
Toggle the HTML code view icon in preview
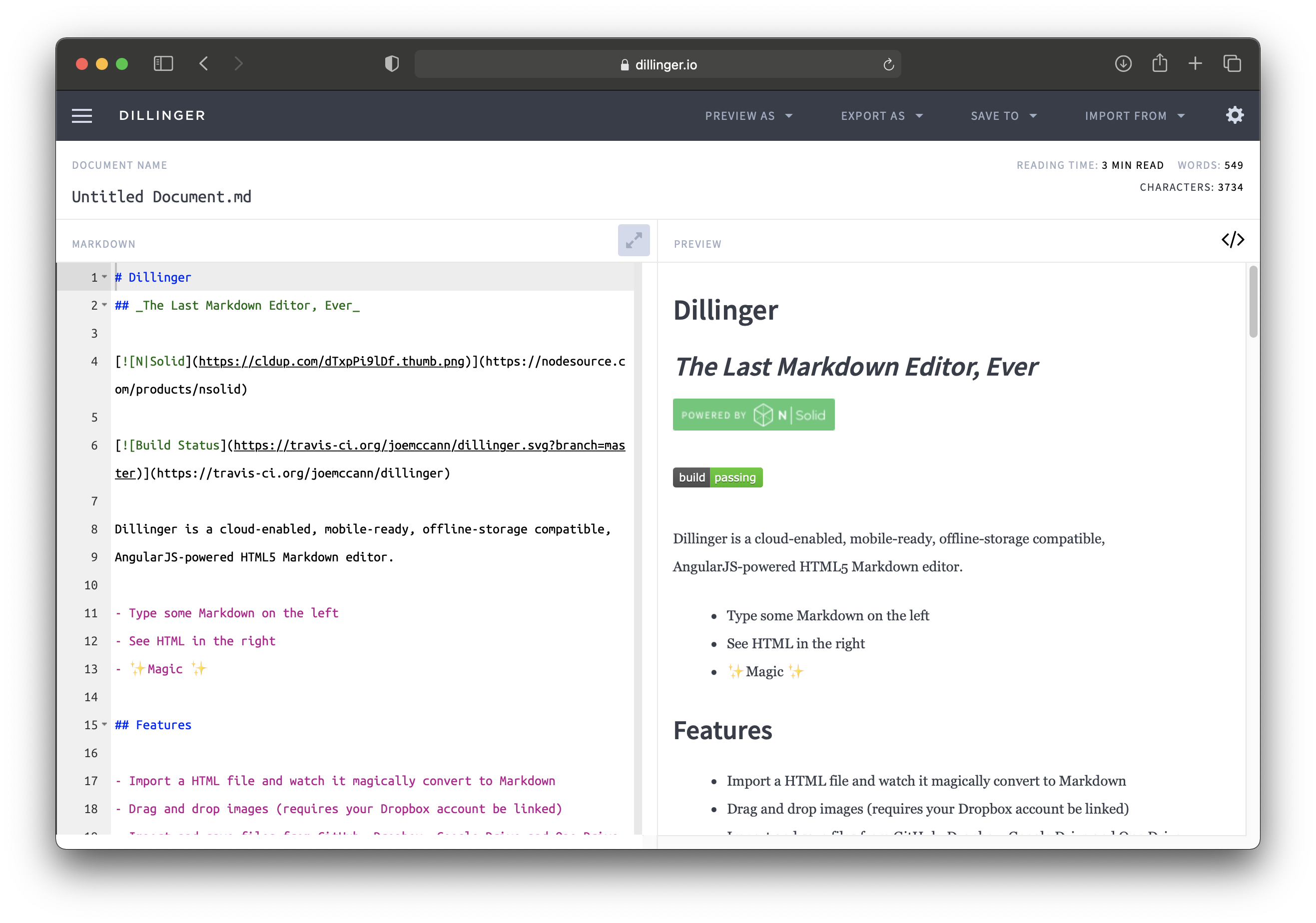(1233, 239)
